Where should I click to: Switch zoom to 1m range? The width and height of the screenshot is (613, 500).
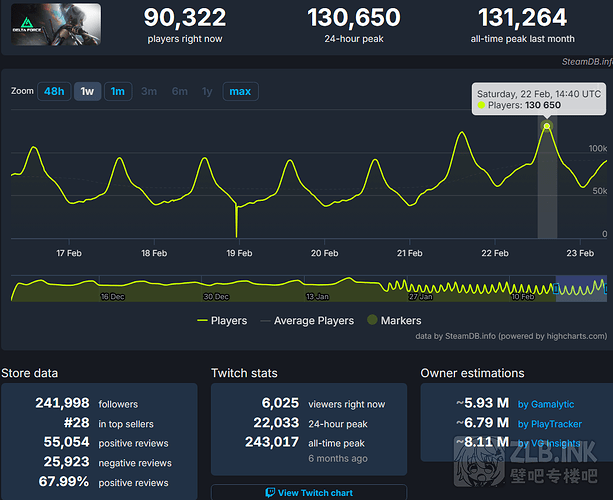117,91
